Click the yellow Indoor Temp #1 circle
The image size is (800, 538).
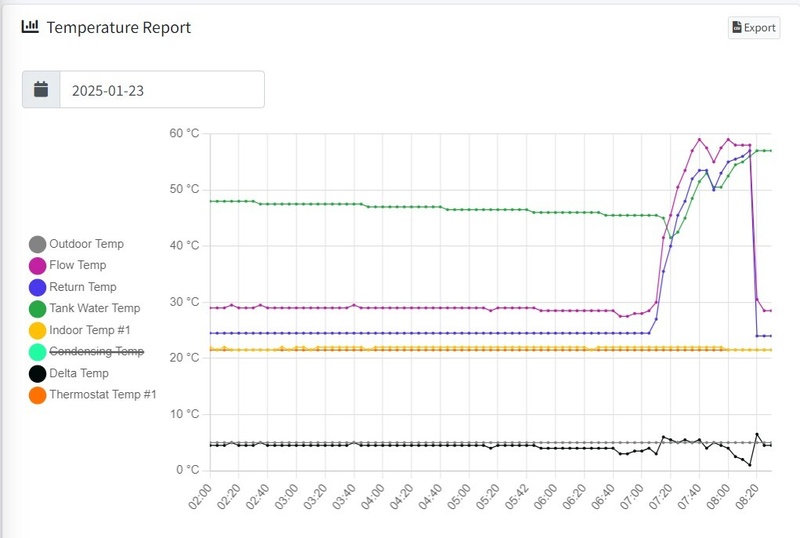(37, 330)
